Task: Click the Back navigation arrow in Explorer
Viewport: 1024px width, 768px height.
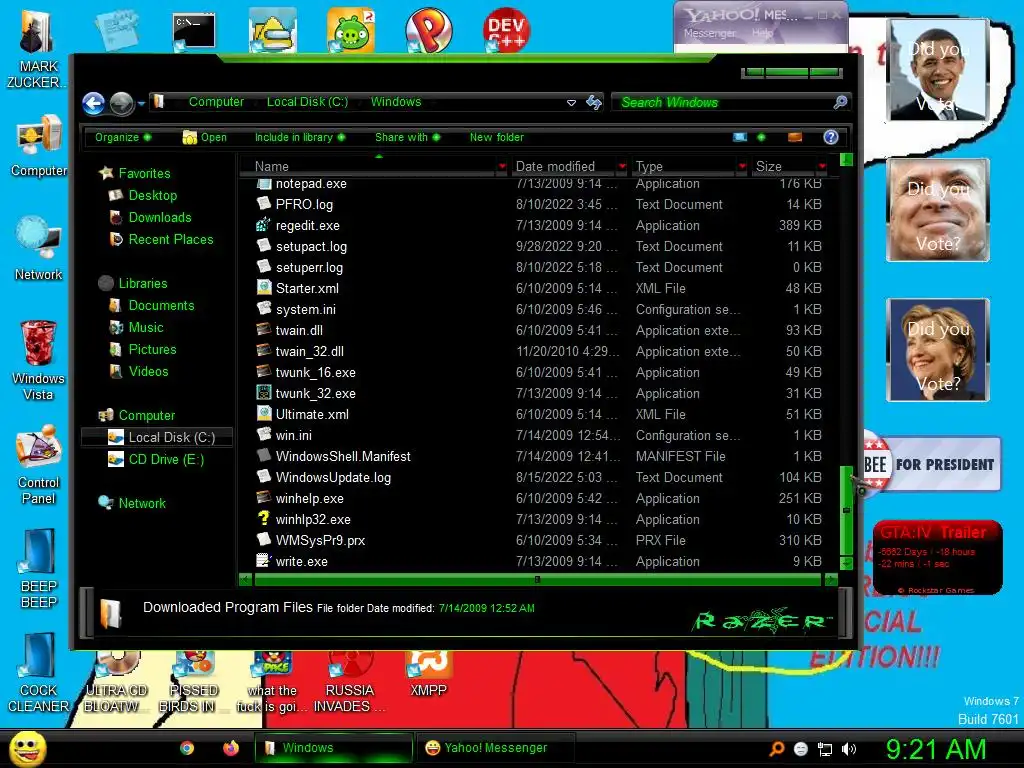Action: click(x=93, y=103)
